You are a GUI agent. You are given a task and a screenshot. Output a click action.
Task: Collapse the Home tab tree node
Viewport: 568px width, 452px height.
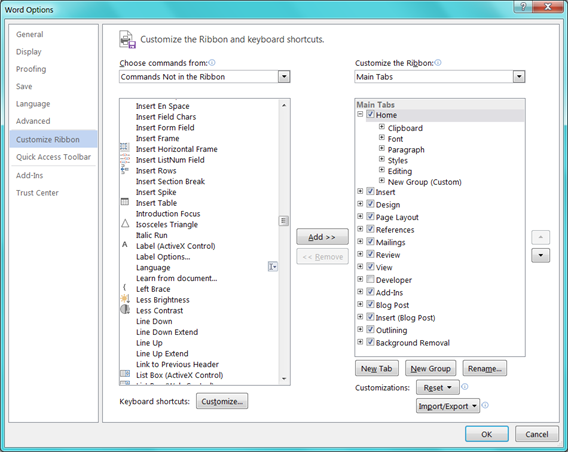[360, 114]
